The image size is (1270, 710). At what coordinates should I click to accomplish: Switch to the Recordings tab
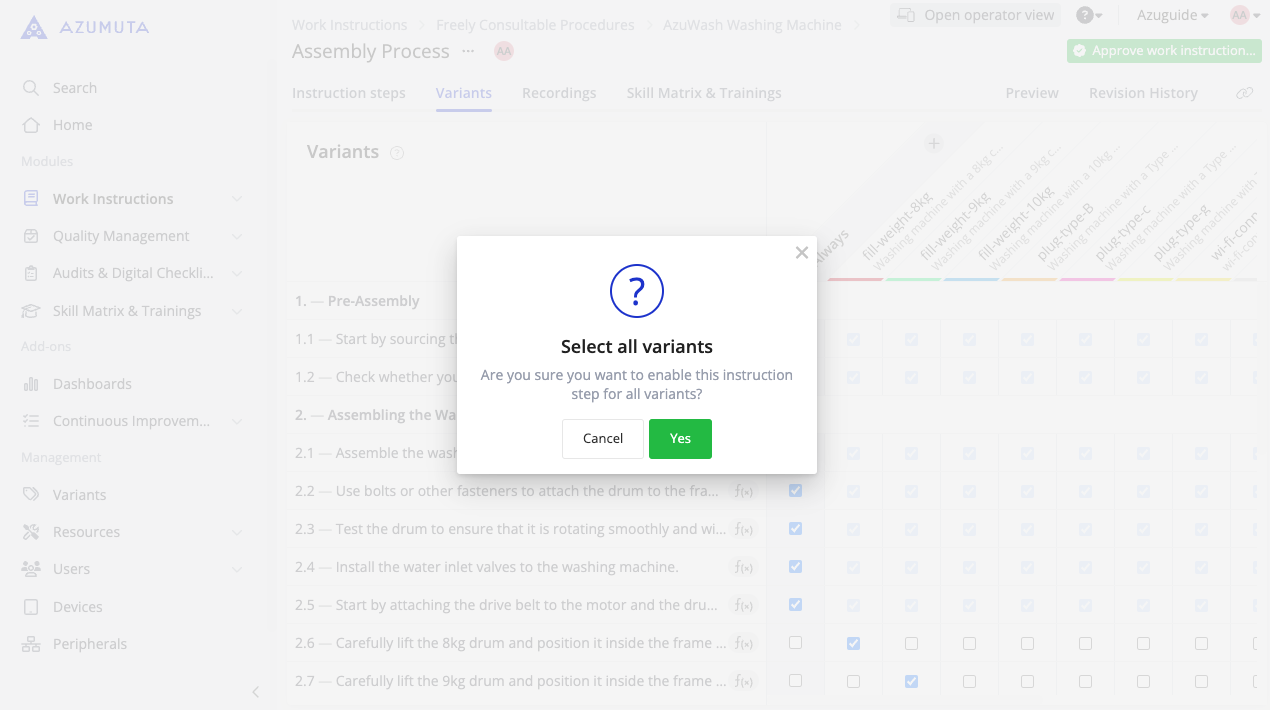[x=559, y=93]
